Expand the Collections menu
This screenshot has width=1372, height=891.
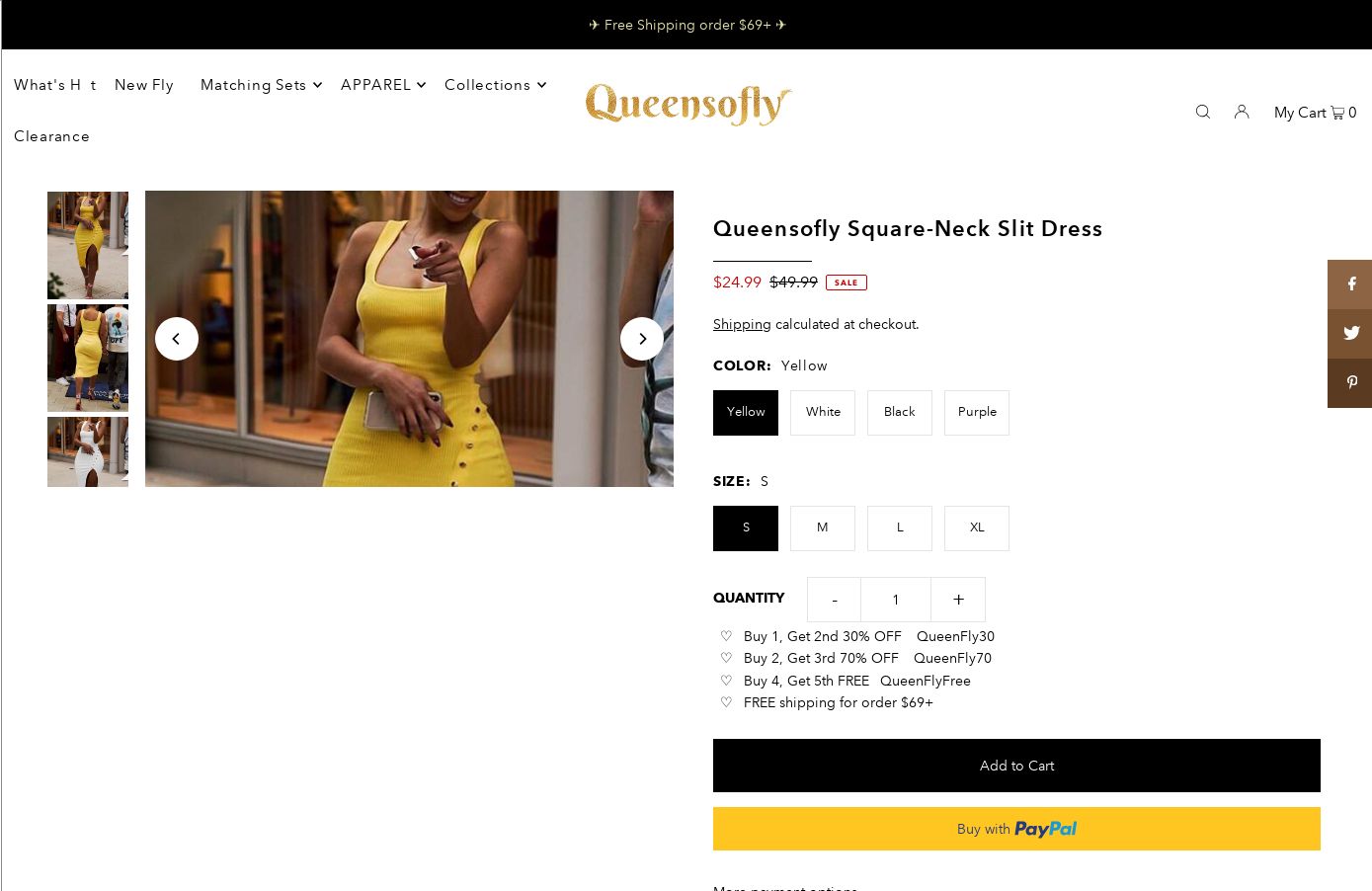pos(495,85)
